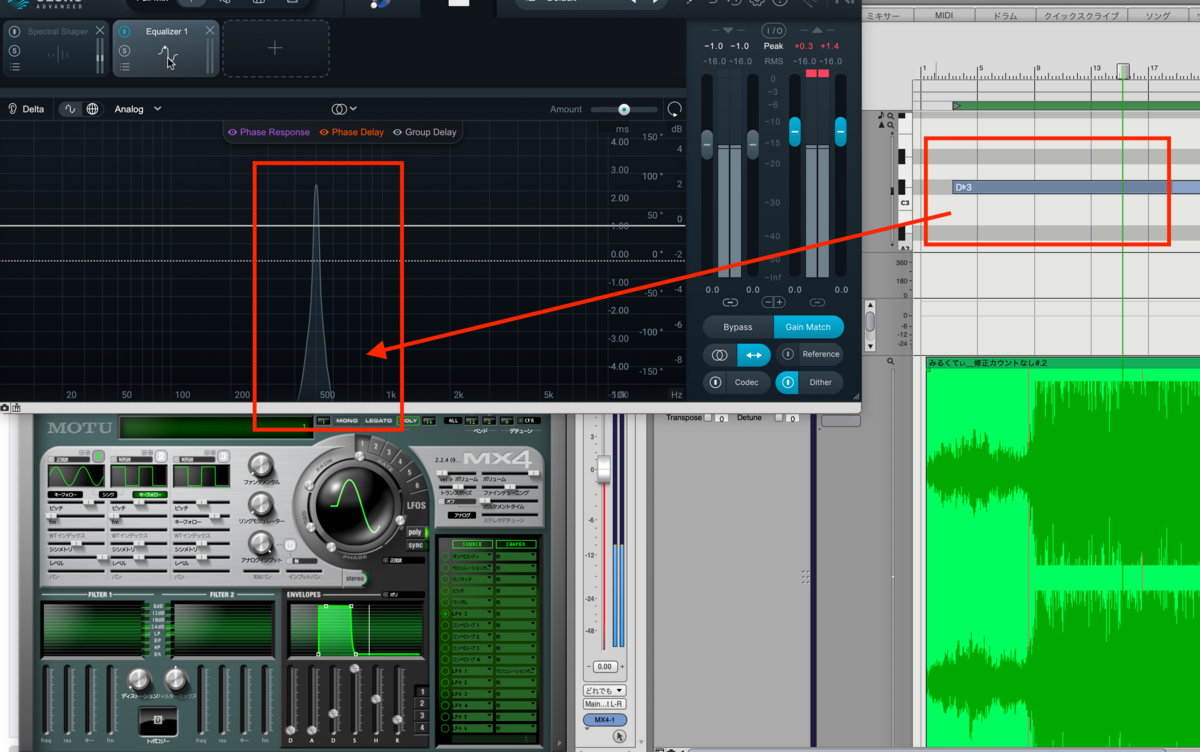The height and width of the screenshot is (752, 1200).
Task: Select the EQ curve view icon
Action: tap(71, 109)
